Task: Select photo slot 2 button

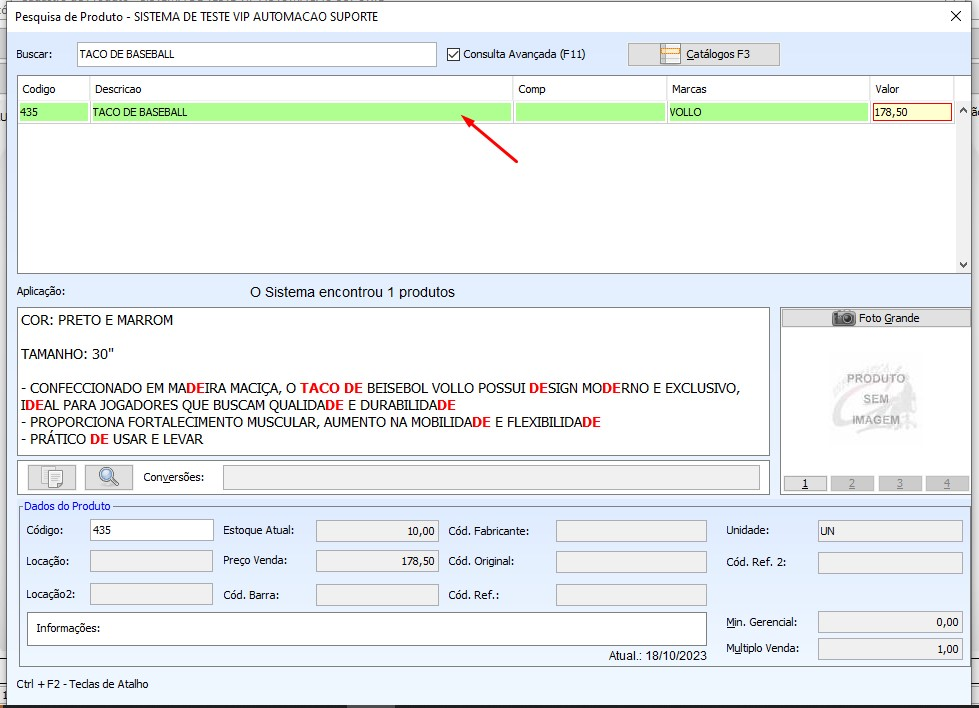Action: (x=852, y=483)
